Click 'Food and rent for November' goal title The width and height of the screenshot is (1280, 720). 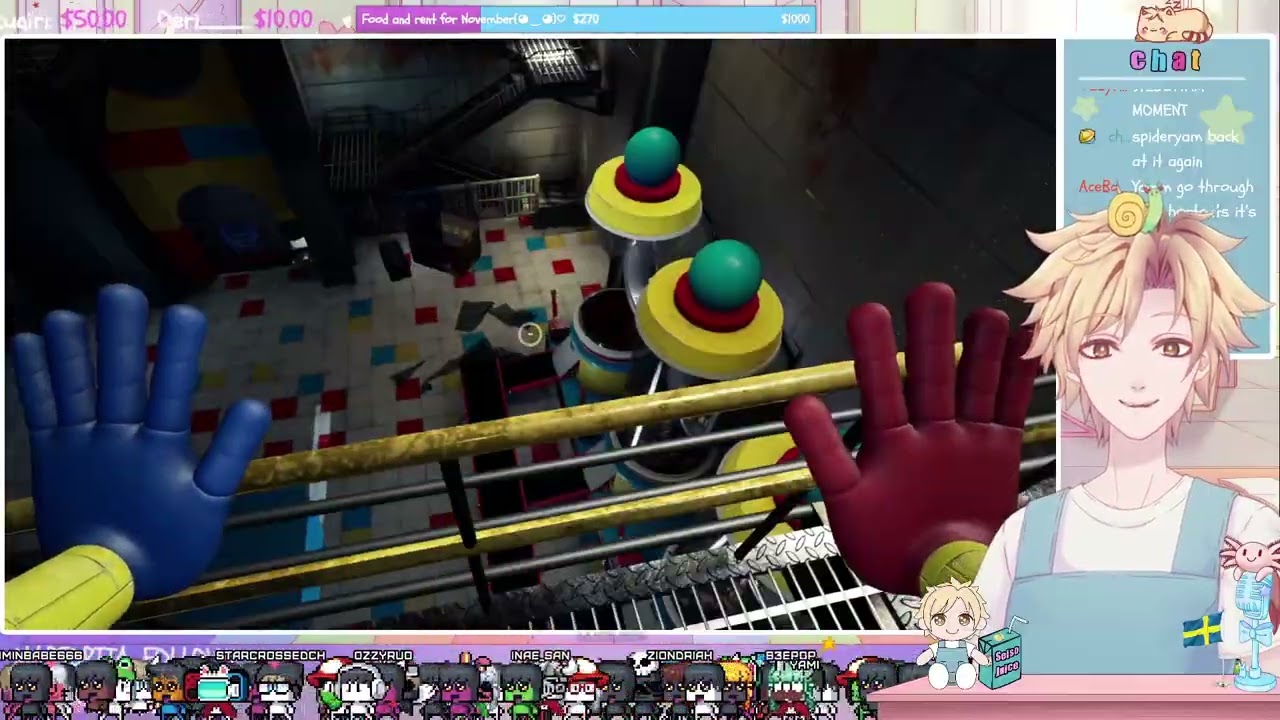pos(435,19)
